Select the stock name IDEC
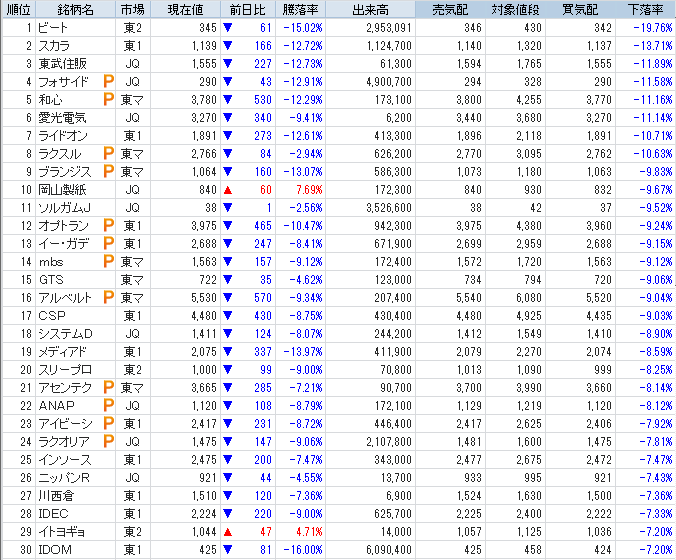Image resolution: width=676 pixels, height=560 pixels. tap(53, 514)
